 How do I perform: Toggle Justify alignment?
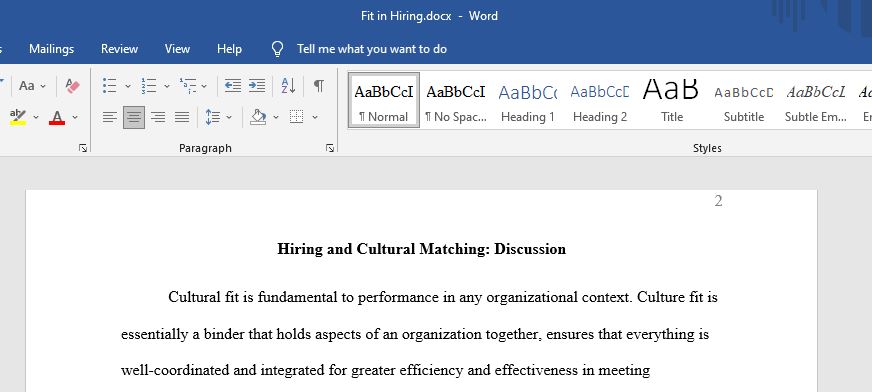[x=182, y=117]
